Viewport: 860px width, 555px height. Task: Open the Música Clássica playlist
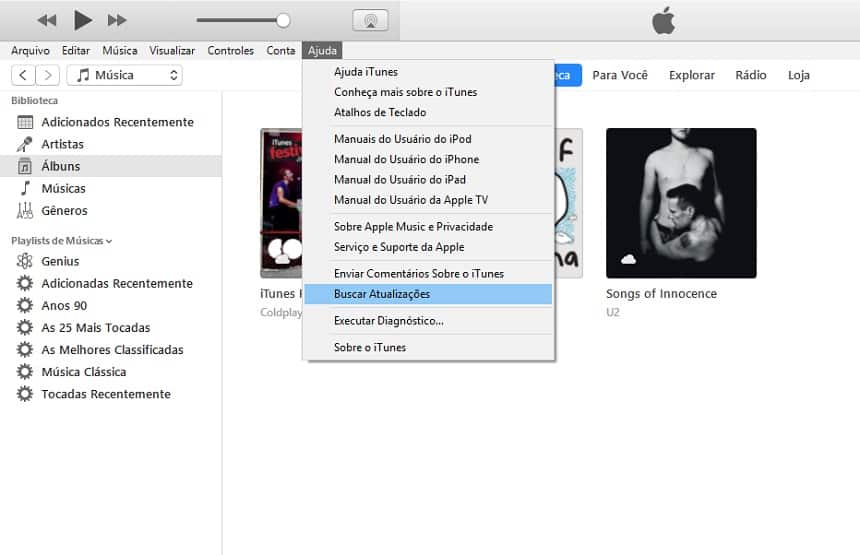coord(111,372)
